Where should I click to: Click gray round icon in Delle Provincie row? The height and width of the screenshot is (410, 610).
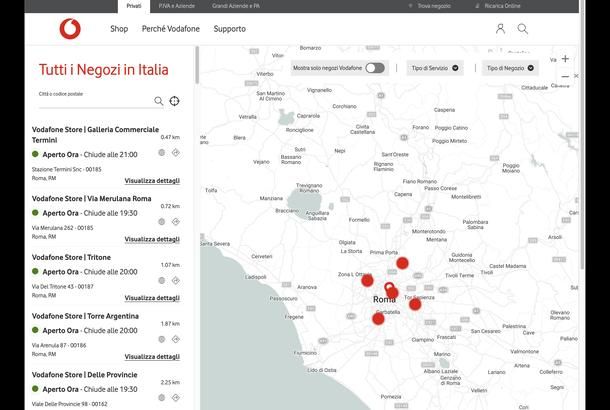click(x=162, y=398)
